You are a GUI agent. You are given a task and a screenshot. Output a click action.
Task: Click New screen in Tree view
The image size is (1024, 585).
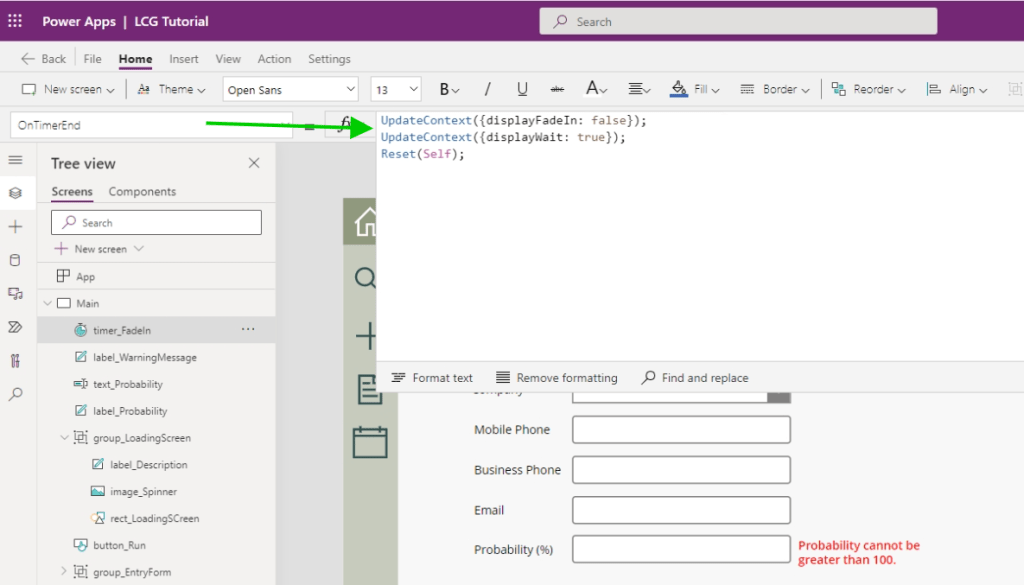click(x=99, y=249)
